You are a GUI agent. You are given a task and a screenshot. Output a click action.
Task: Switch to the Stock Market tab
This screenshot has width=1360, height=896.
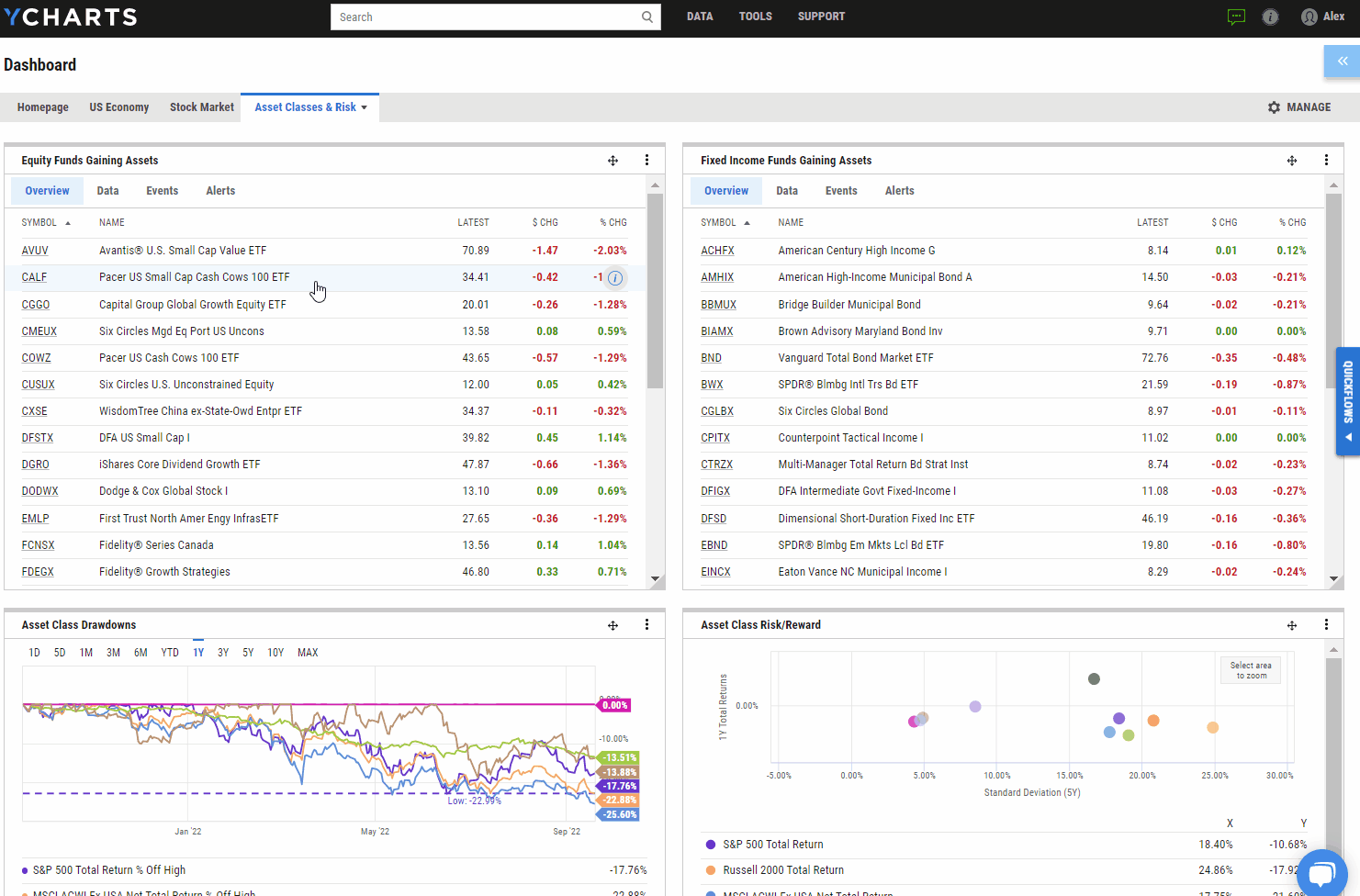pyautogui.click(x=201, y=106)
